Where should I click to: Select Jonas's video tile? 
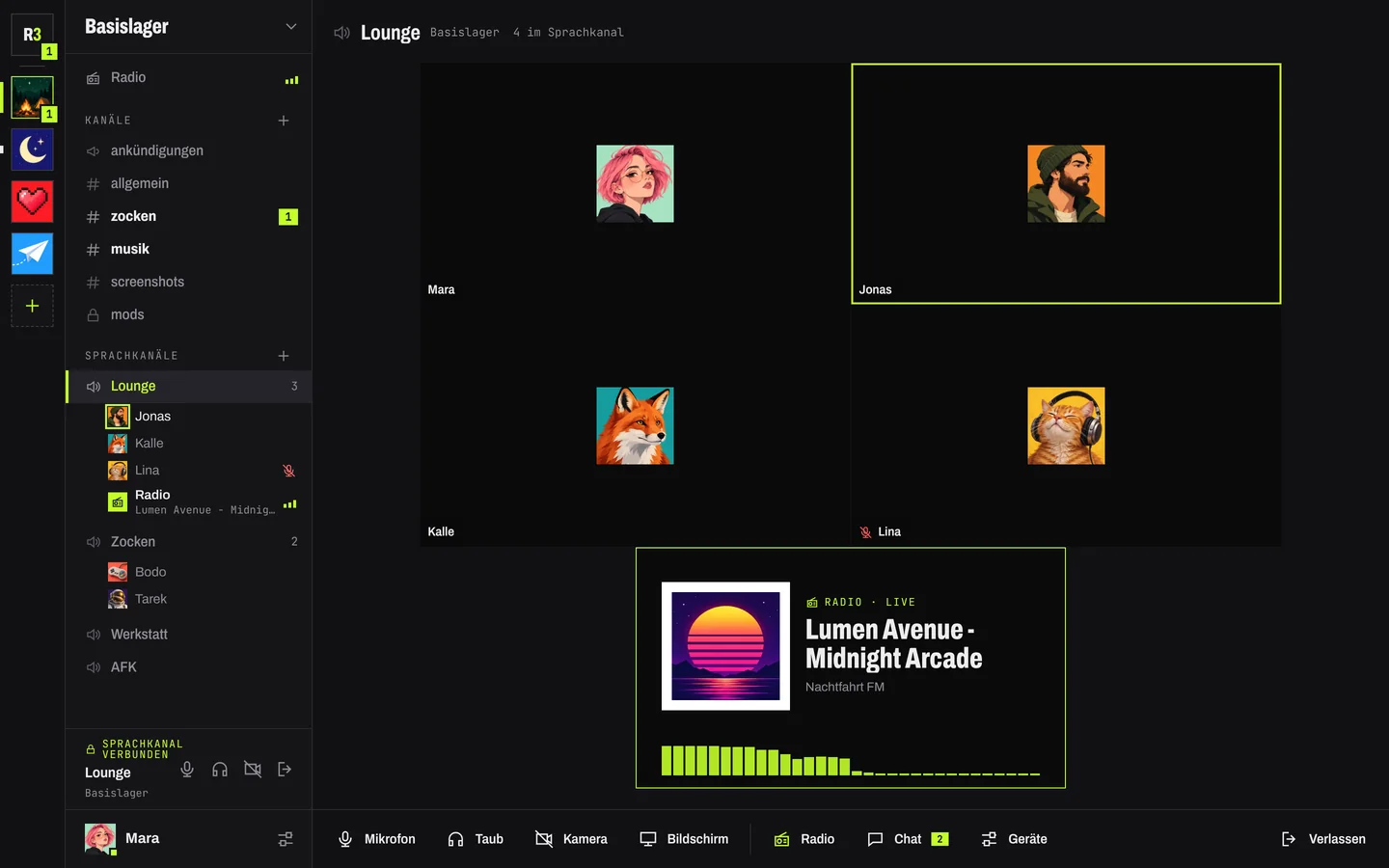pyautogui.click(x=1066, y=184)
